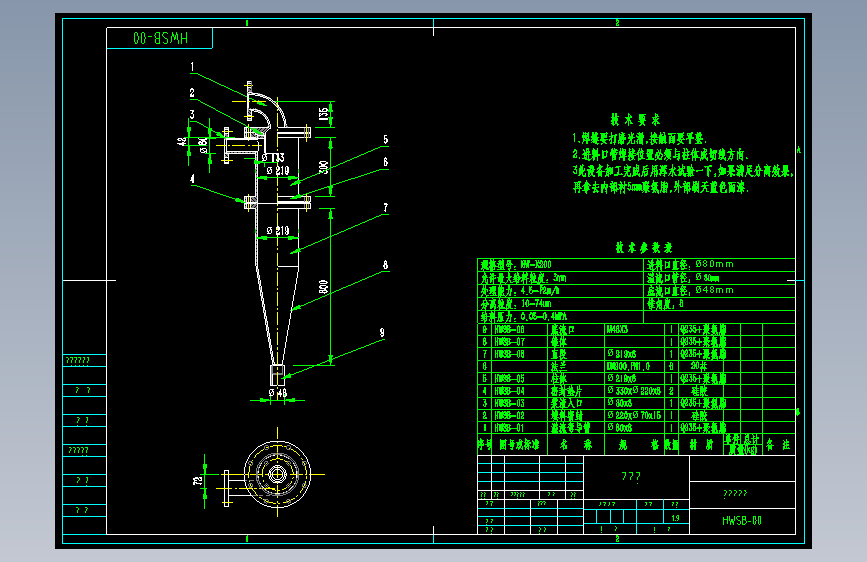
Task: Select part code HWSB-02 in parts list
Action: tap(509, 415)
